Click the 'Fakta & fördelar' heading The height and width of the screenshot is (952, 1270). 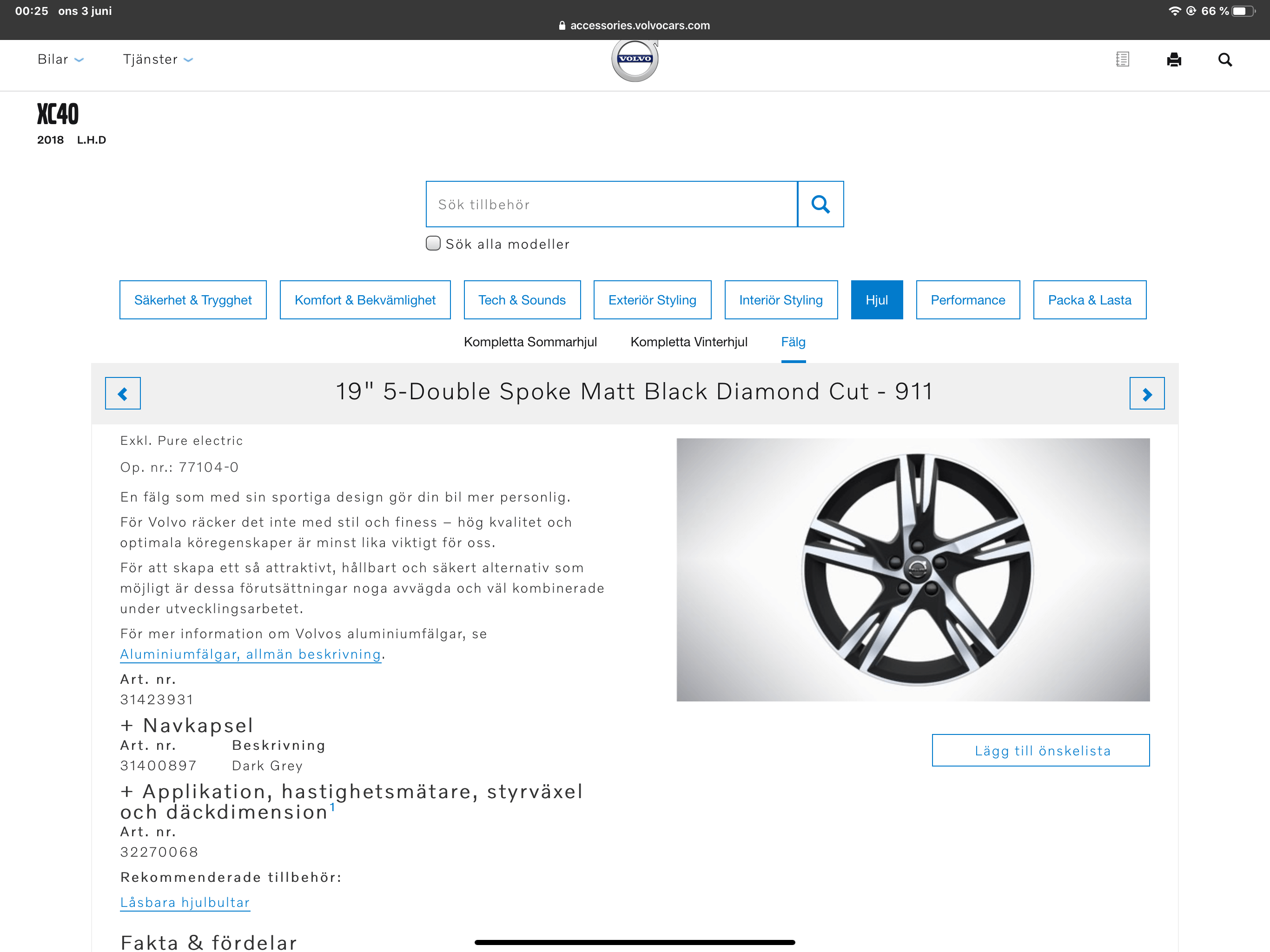pyautogui.click(x=209, y=942)
